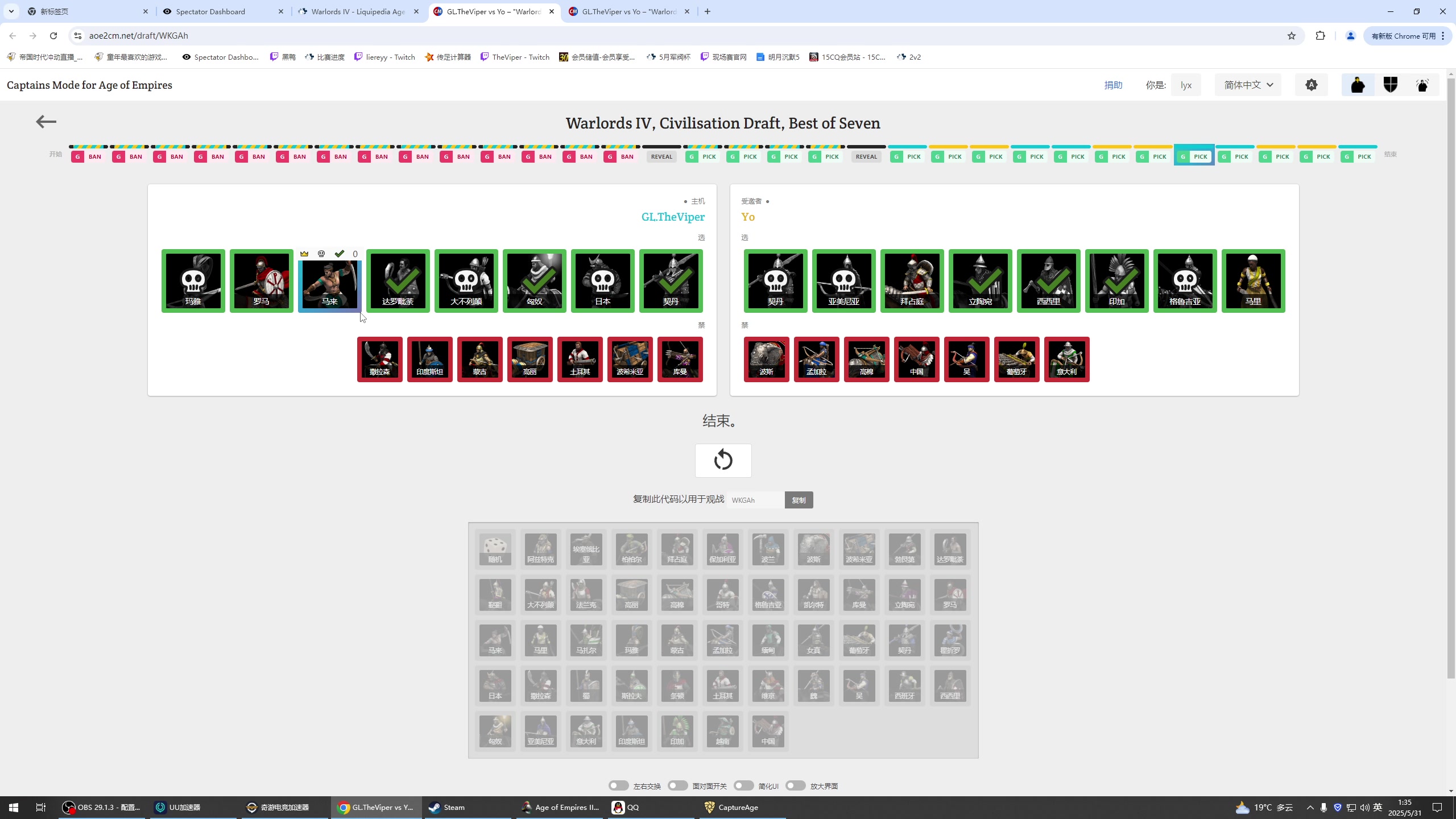Click the Captains Mode for Age of Empires title

point(89,85)
